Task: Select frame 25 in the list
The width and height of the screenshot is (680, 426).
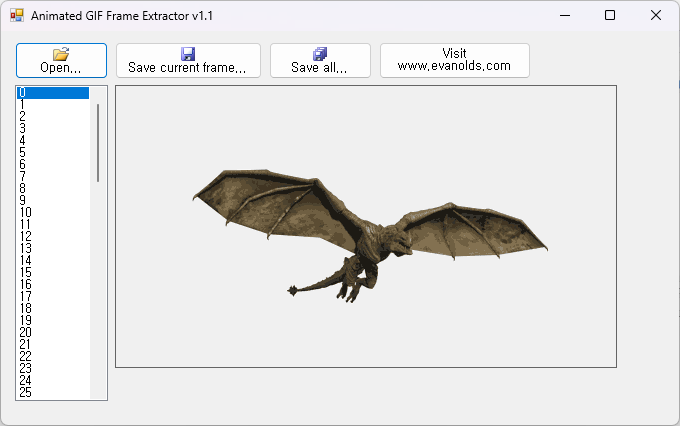Action: click(53, 393)
